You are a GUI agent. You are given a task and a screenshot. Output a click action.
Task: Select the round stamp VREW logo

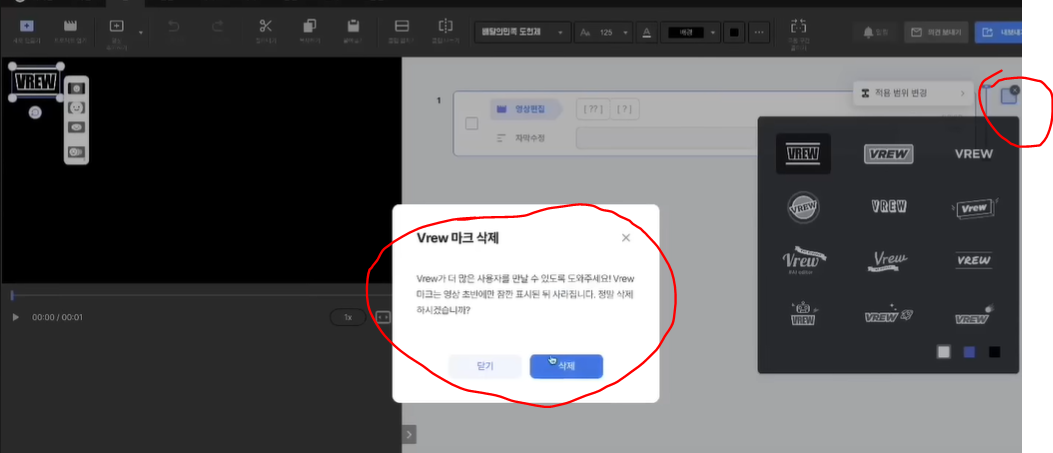click(x=803, y=207)
